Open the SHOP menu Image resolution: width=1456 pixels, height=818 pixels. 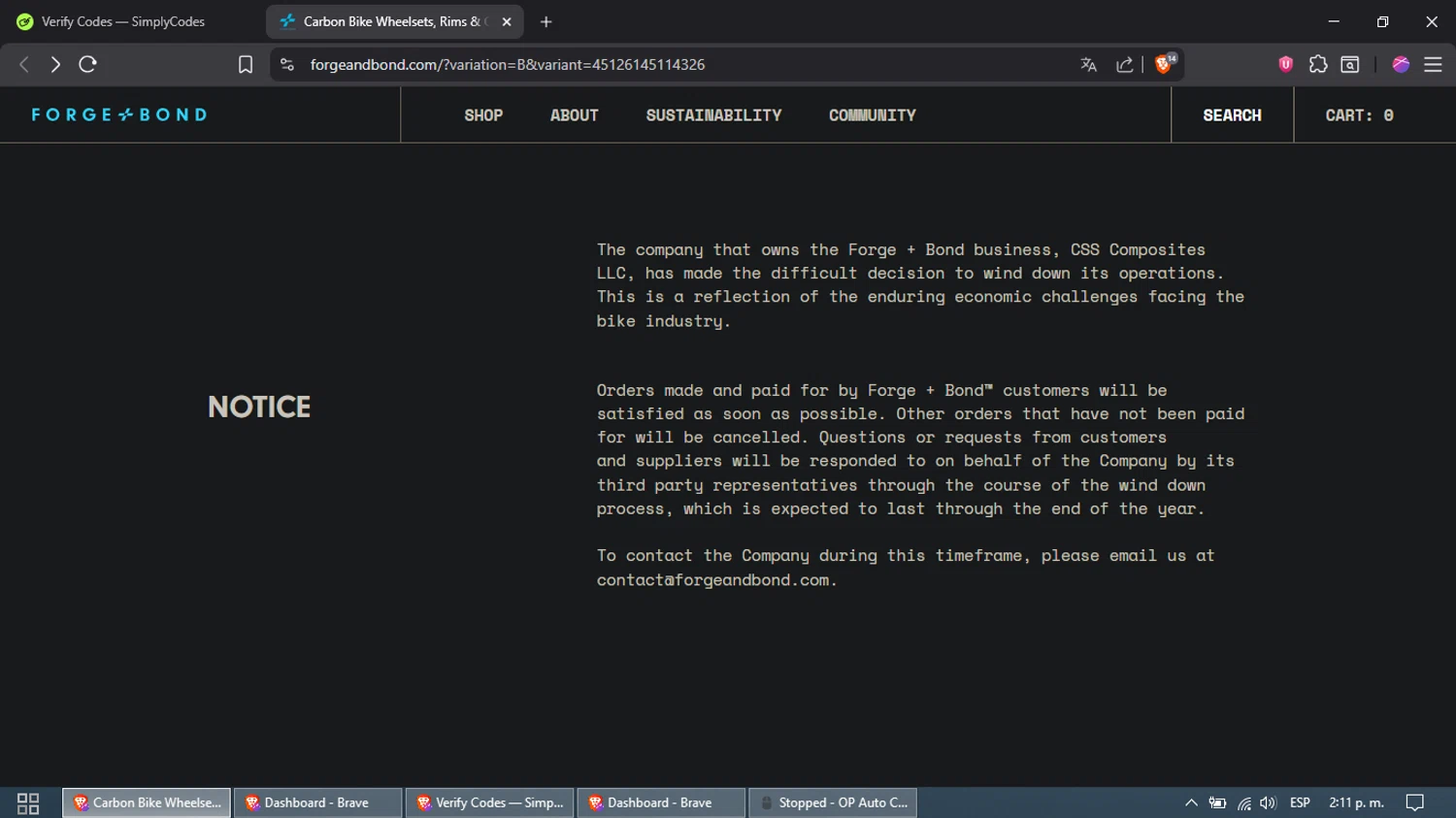pos(483,115)
